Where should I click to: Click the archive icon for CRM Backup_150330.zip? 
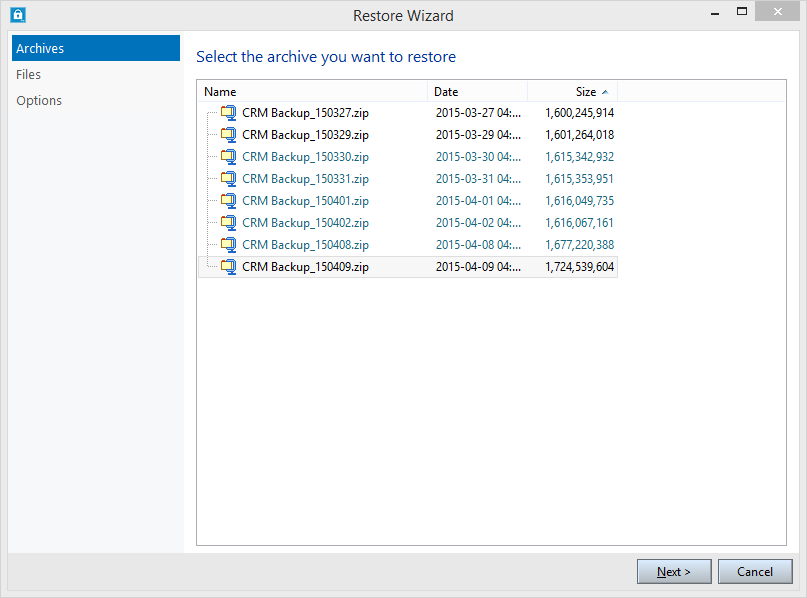[x=229, y=157]
